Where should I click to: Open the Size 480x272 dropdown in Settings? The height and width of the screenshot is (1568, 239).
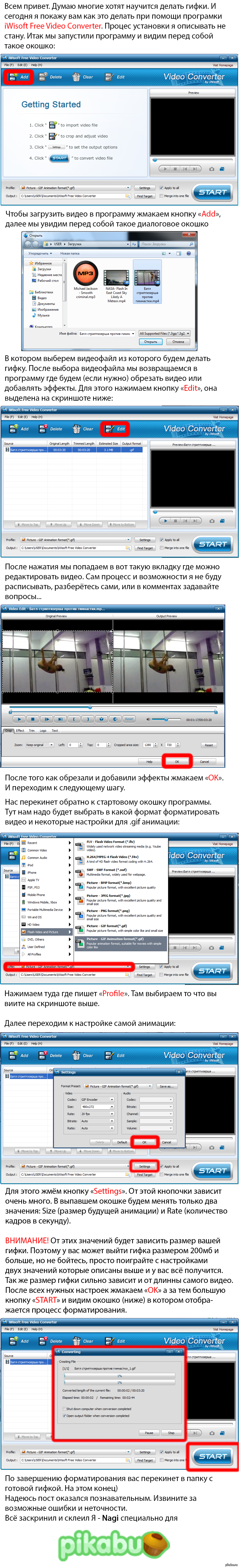click(x=97, y=1107)
